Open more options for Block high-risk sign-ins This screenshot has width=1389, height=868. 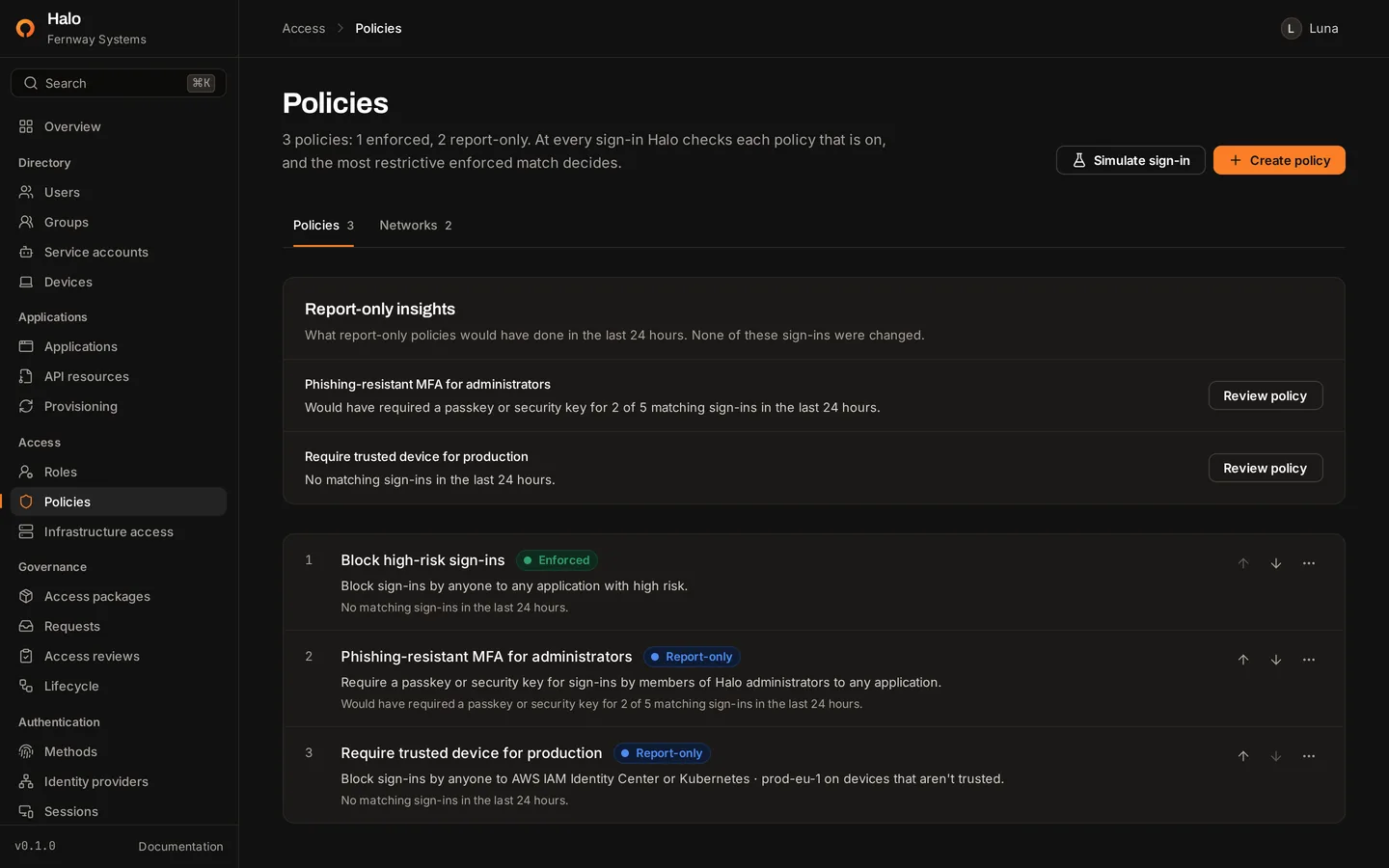pos(1309,563)
